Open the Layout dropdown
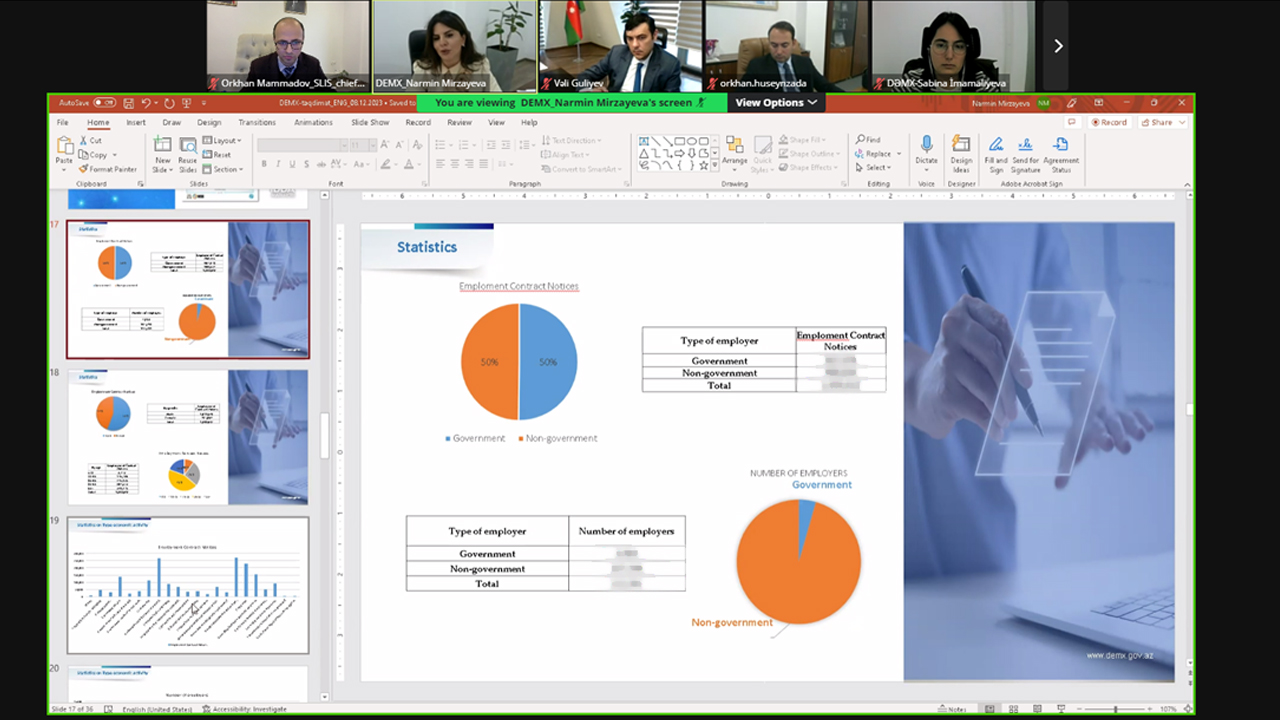Viewport: 1280px width, 720px height. click(222, 141)
